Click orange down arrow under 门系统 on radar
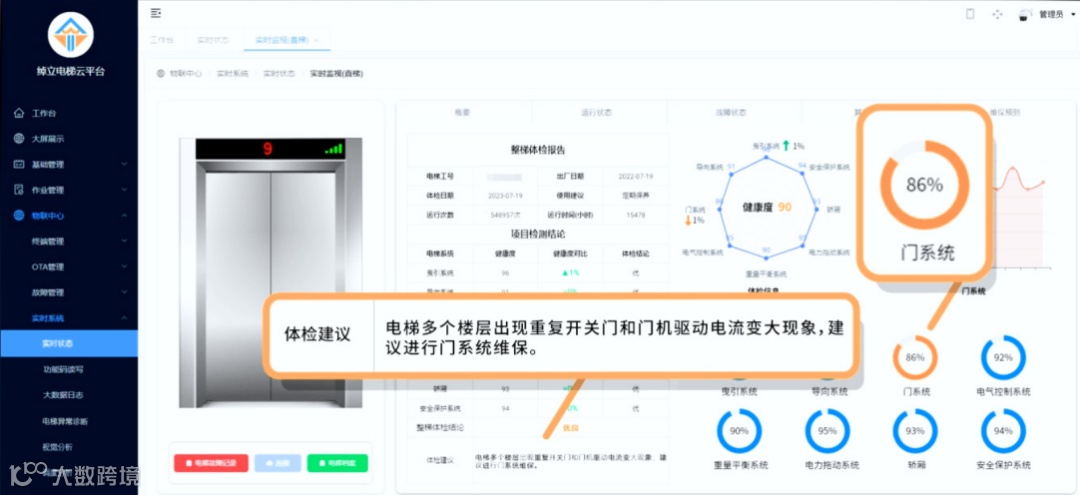 (x=688, y=220)
